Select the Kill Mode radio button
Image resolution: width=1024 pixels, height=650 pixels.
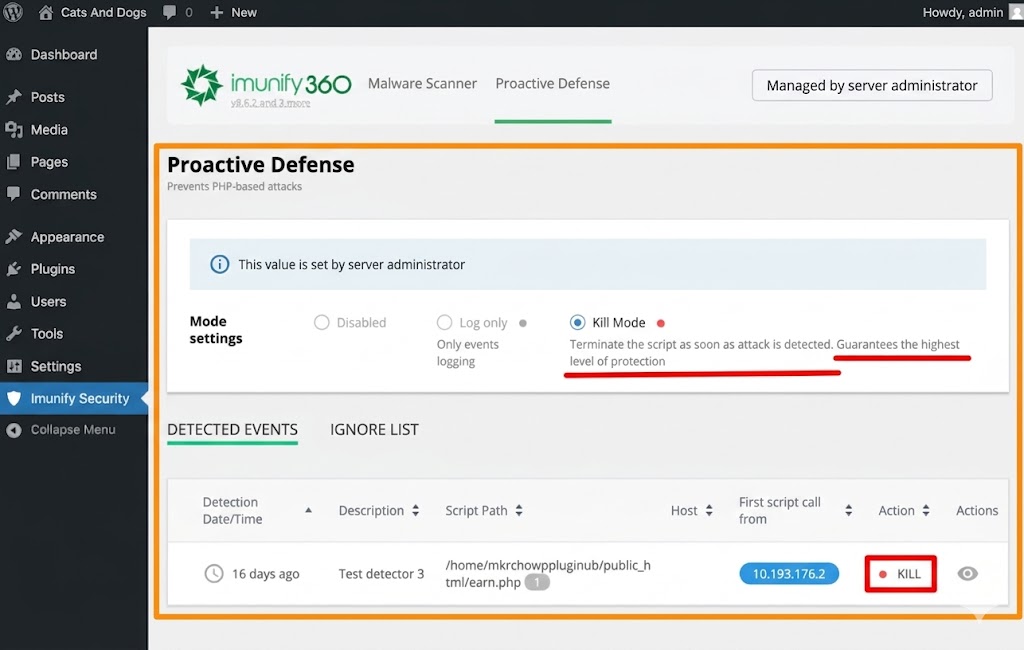577,323
